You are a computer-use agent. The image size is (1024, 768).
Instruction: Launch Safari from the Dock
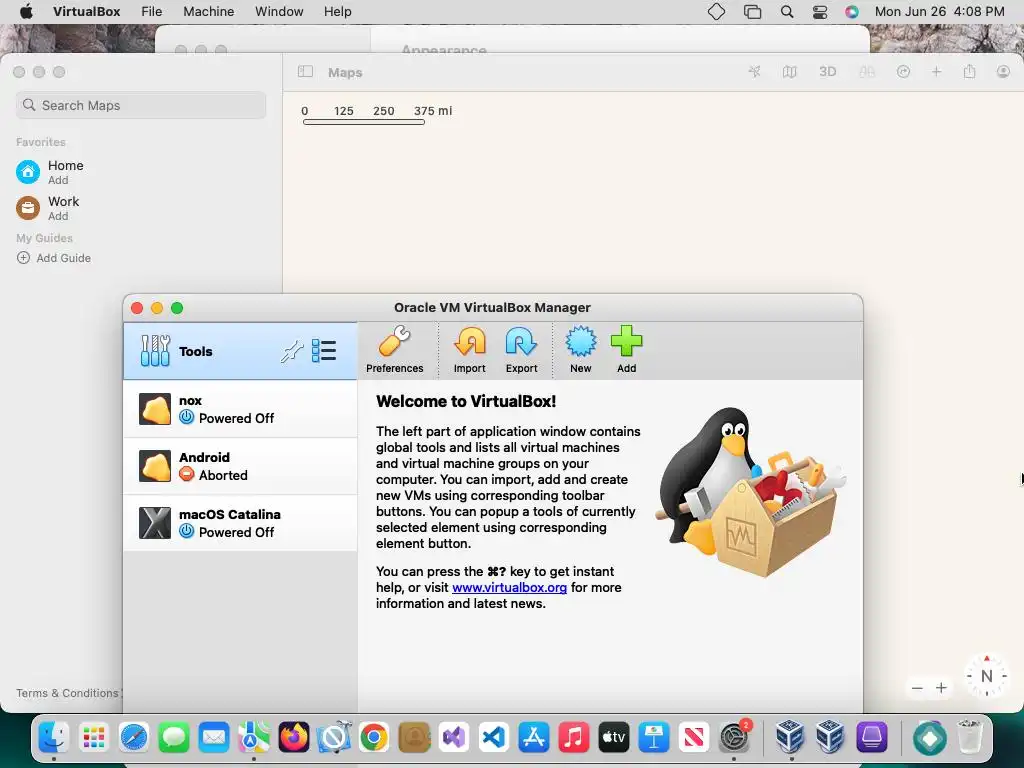point(134,737)
